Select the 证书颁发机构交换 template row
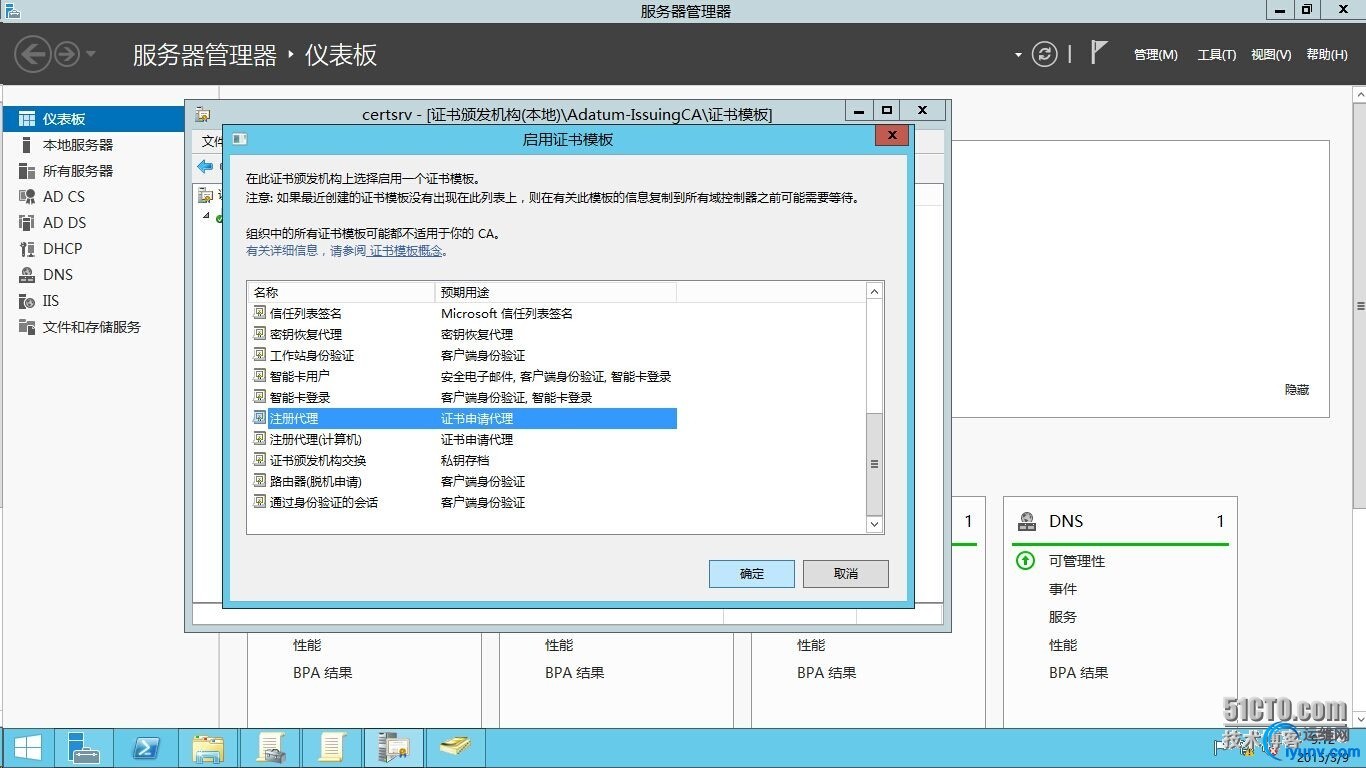The height and width of the screenshot is (768, 1366). [463, 461]
